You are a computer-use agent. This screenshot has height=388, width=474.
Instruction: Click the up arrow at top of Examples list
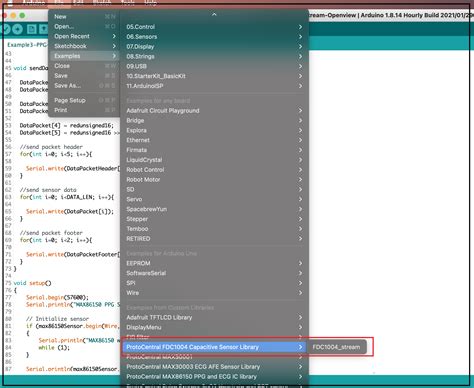point(214,15)
